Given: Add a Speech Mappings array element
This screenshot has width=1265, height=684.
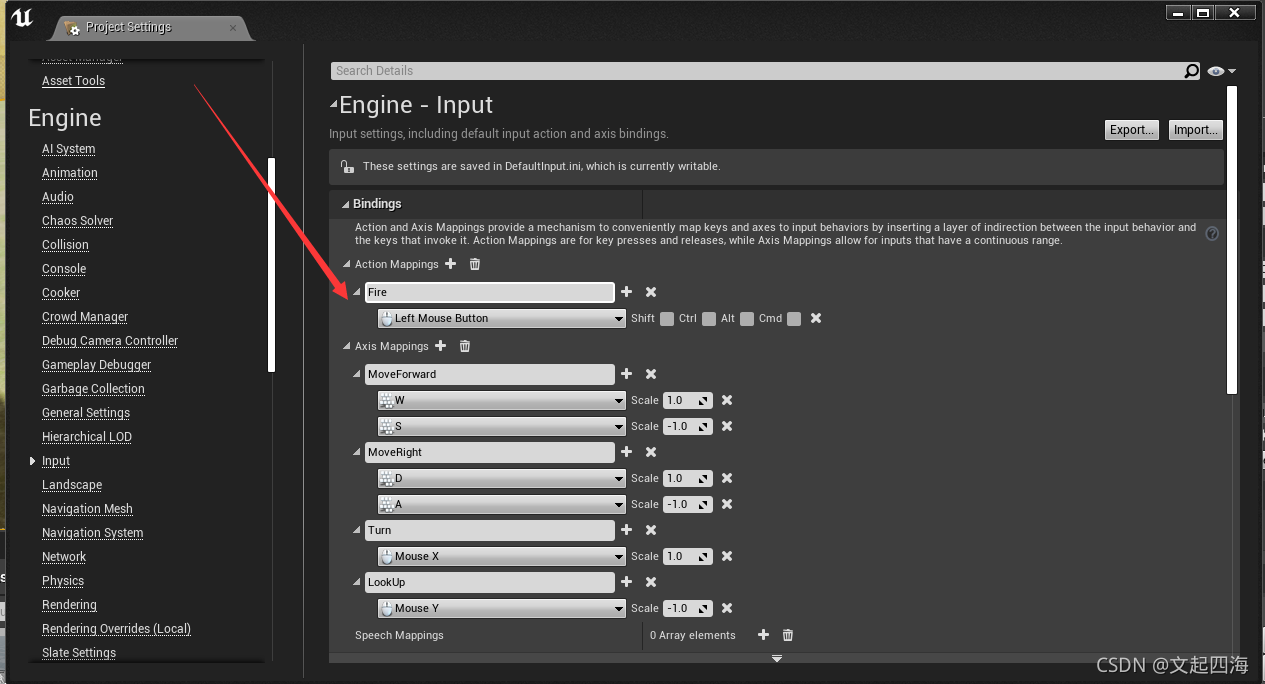Looking at the screenshot, I should click(763, 635).
